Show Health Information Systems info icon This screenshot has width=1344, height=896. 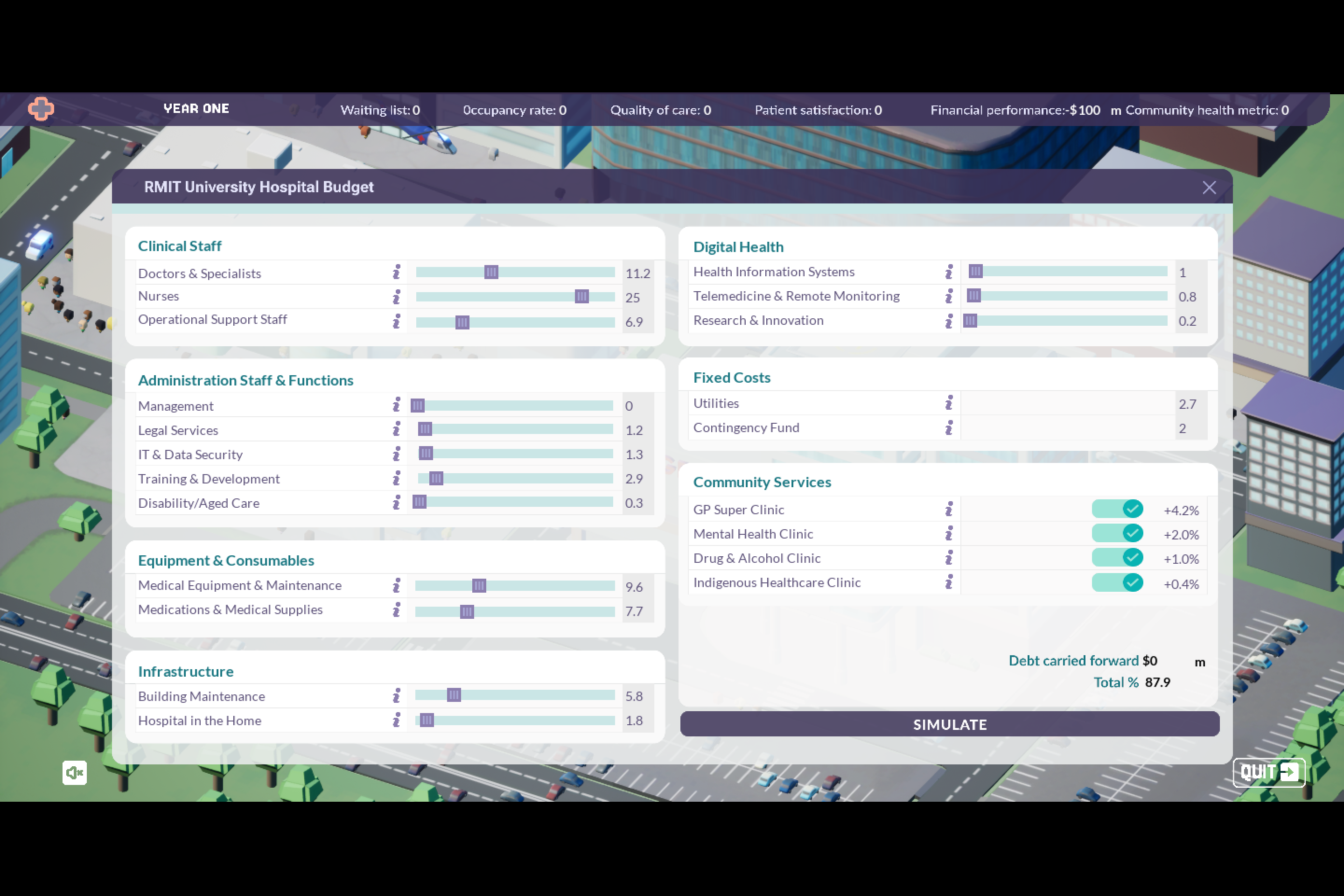tap(949, 272)
